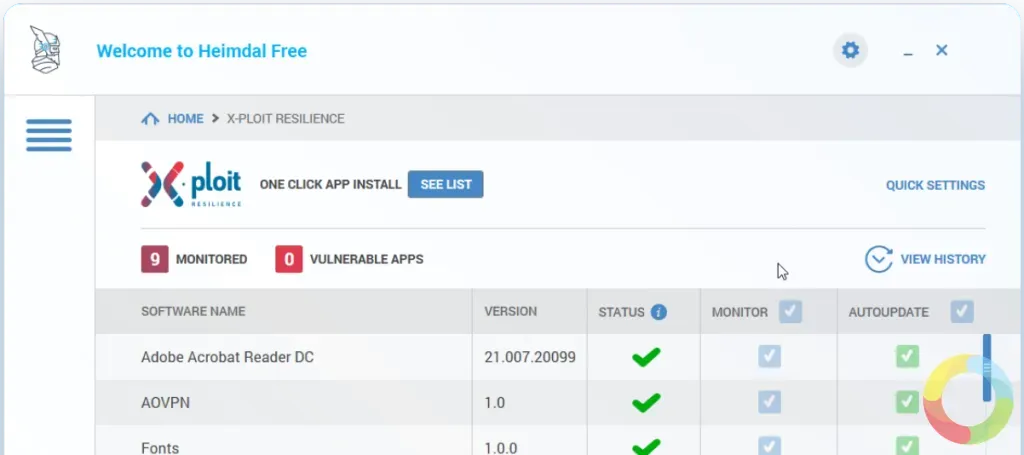Open VIEW HISTORY link
This screenshot has height=455, width=1024.
click(943, 259)
